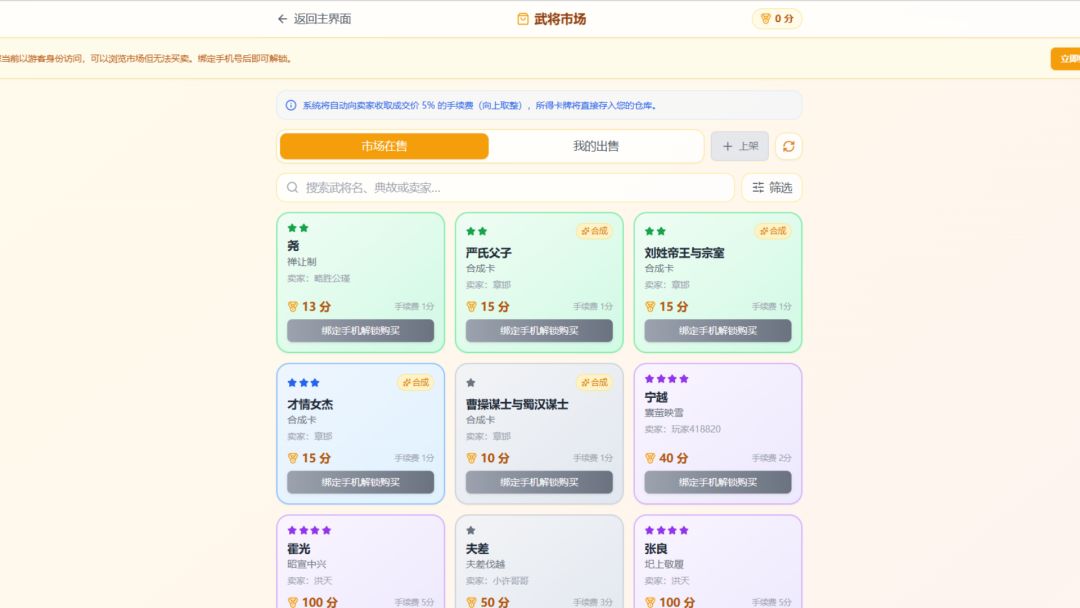Viewport: 1080px width, 608px height.
Task: Switch to 我的出售 tab
Action: click(x=596, y=146)
